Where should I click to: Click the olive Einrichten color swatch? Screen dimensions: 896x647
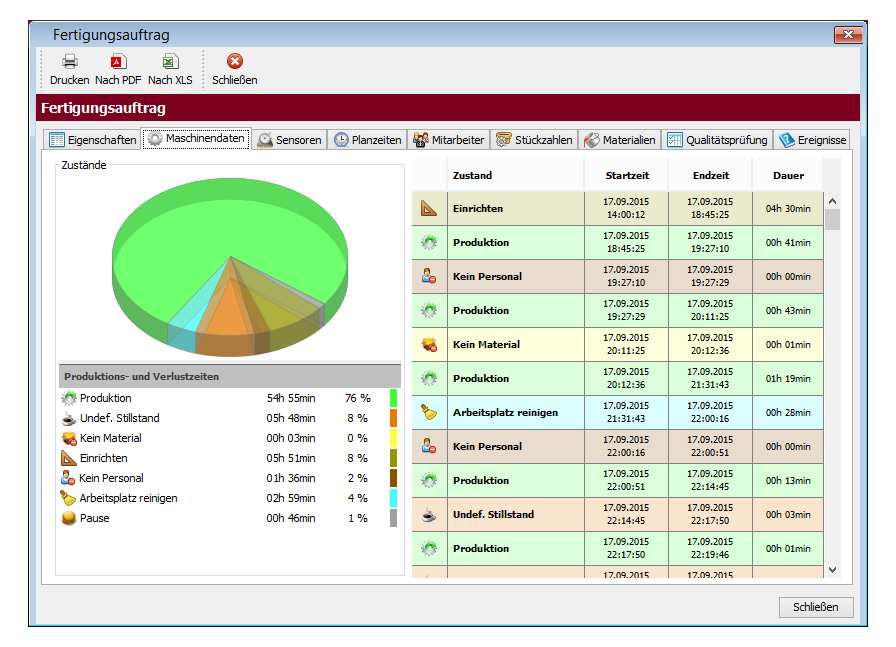(393, 458)
